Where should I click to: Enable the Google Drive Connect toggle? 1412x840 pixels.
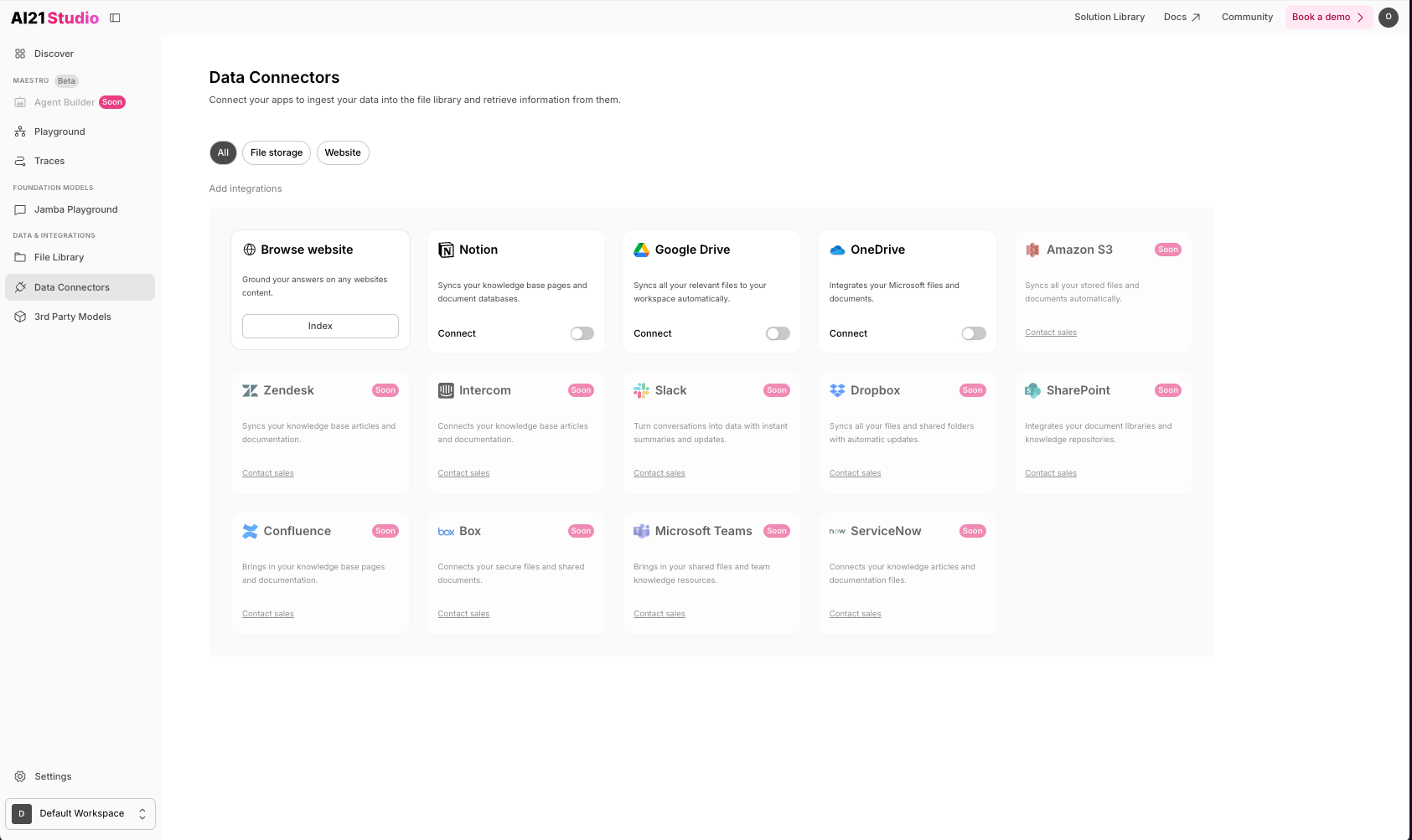point(778,333)
